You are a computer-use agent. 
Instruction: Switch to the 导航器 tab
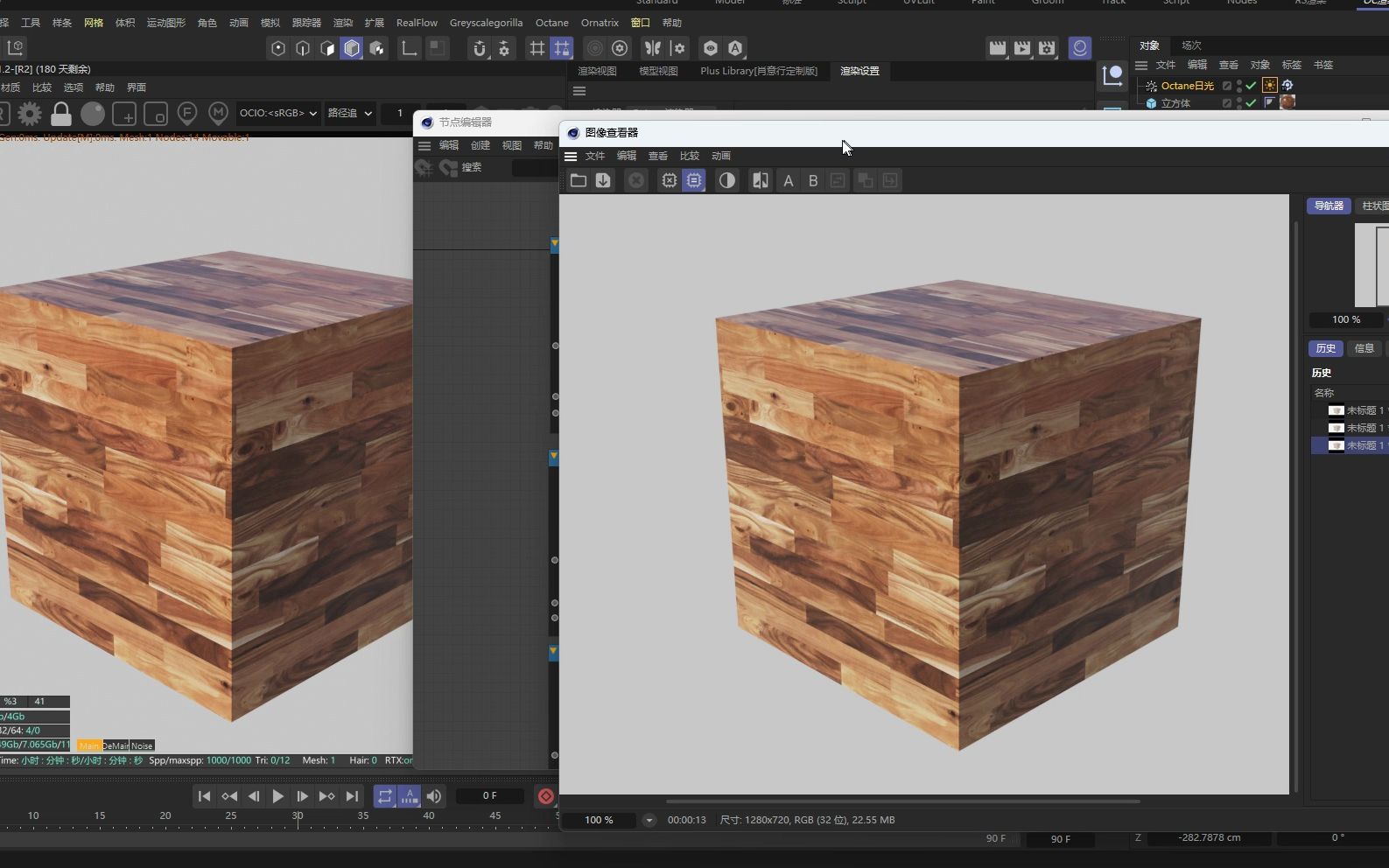tap(1329, 206)
